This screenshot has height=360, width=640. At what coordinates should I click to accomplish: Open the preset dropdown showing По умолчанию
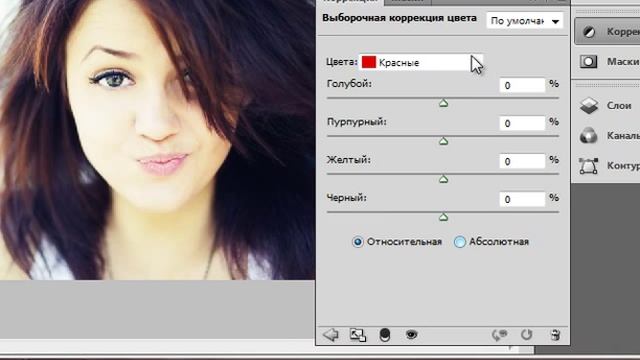(524, 20)
